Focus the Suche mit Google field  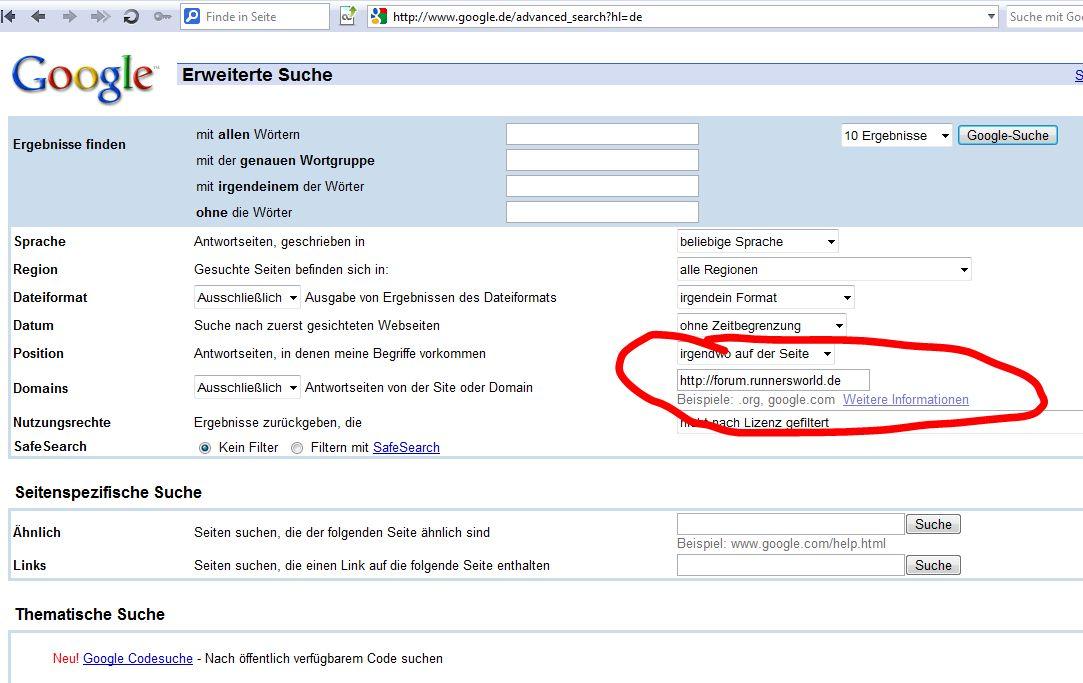pos(1044,17)
